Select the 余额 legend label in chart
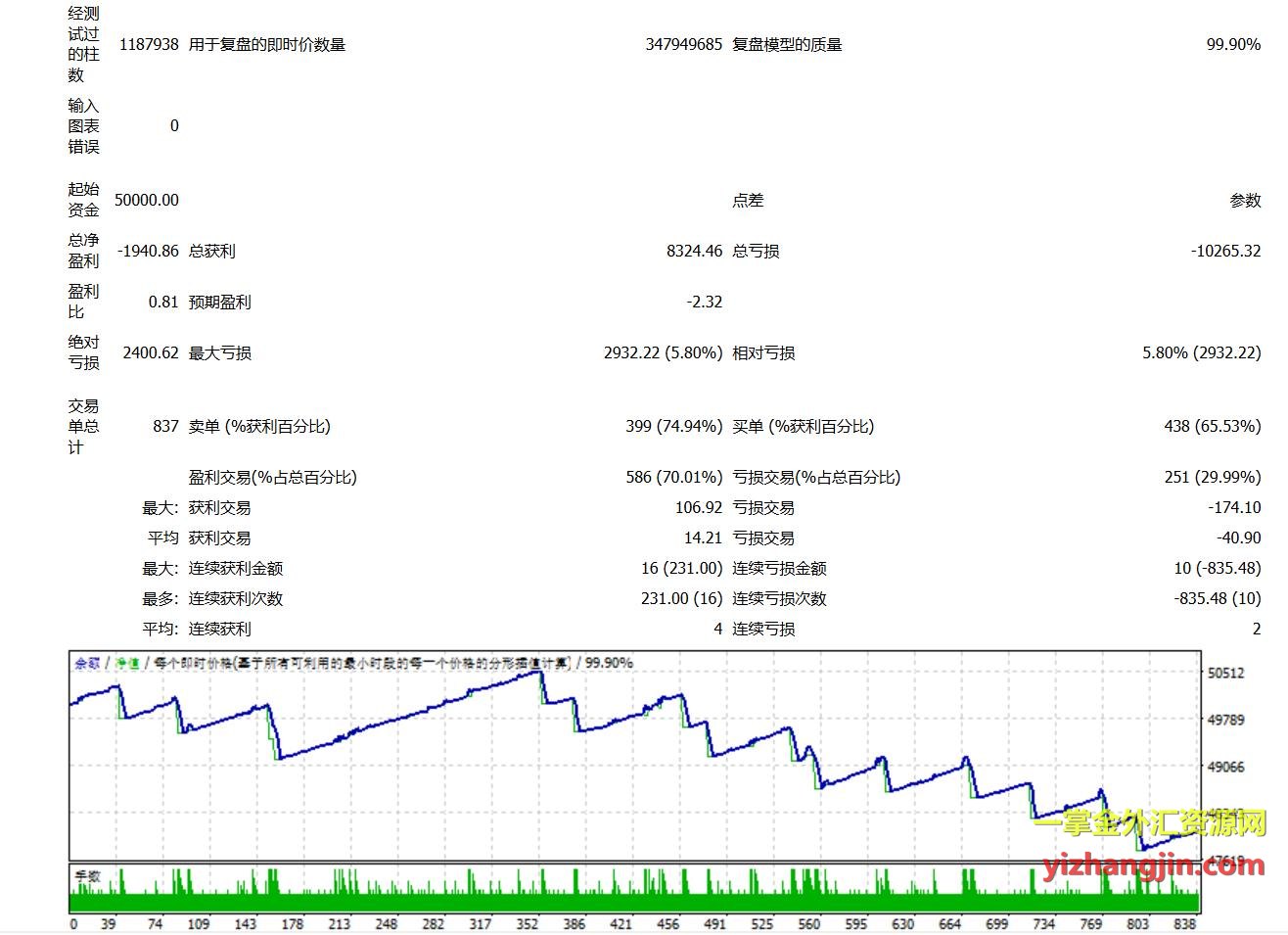 (x=87, y=664)
